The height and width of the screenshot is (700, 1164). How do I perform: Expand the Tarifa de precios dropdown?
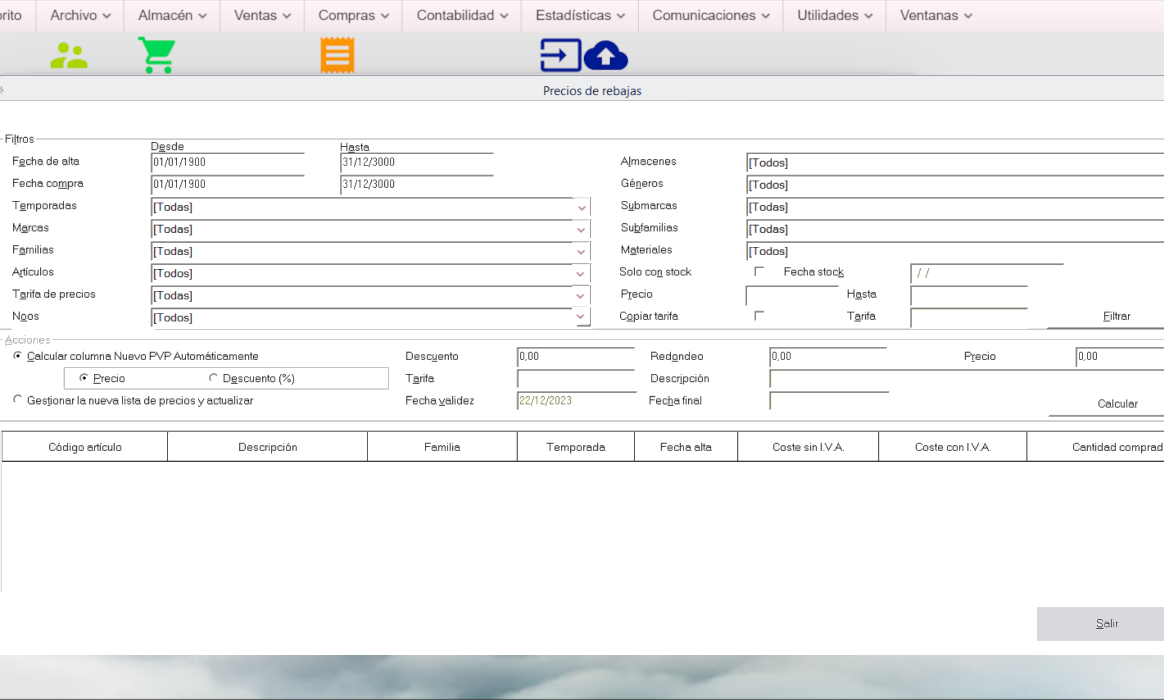coord(582,295)
